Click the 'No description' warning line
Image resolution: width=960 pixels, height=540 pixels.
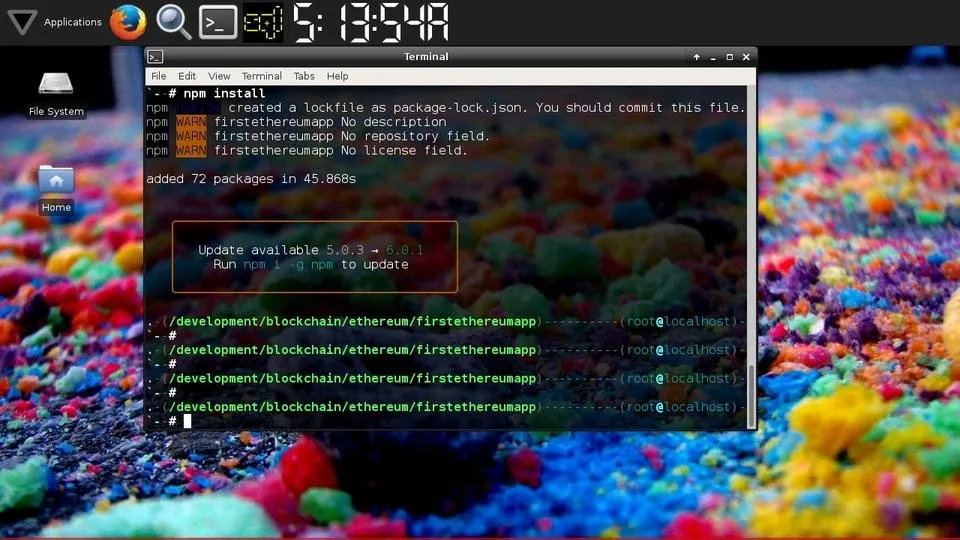click(x=296, y=122)
